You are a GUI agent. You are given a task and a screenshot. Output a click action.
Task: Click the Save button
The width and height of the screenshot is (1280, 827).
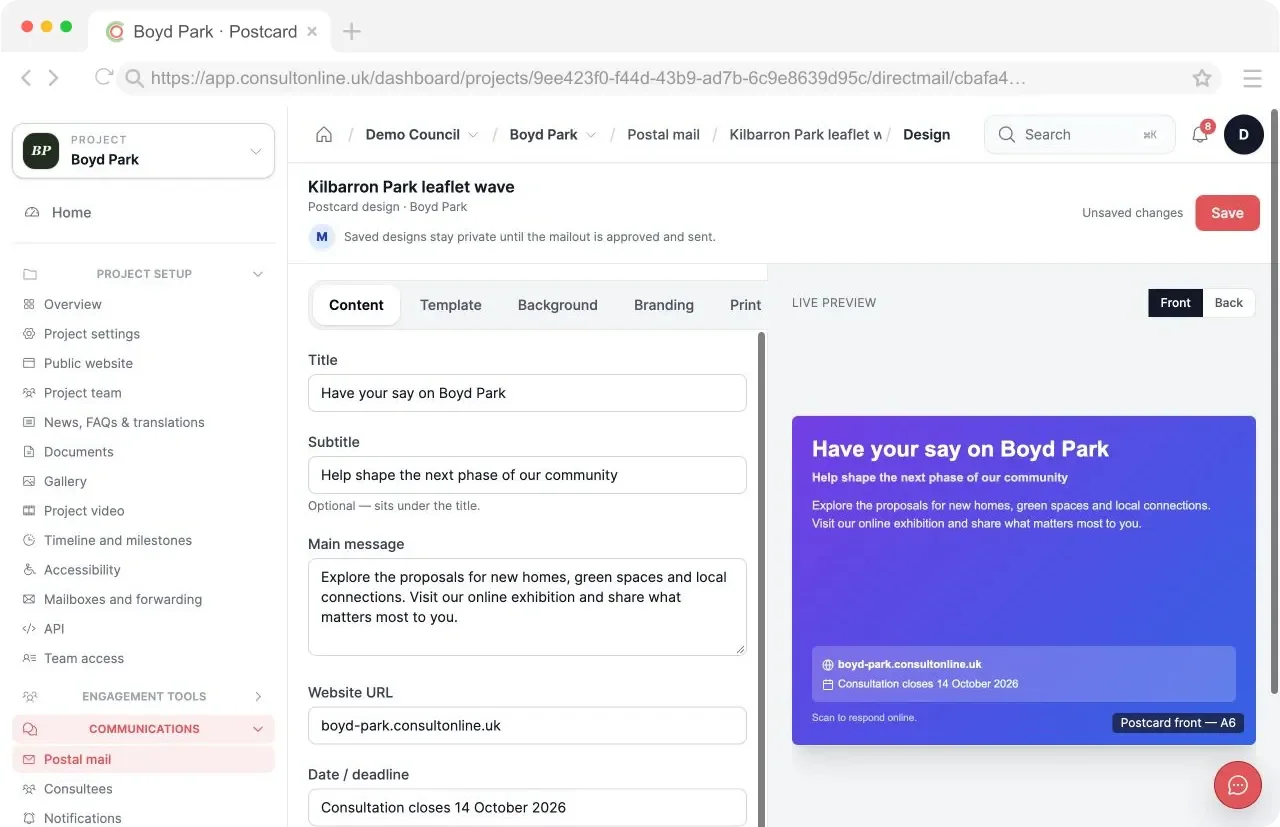pos(1227,213)
